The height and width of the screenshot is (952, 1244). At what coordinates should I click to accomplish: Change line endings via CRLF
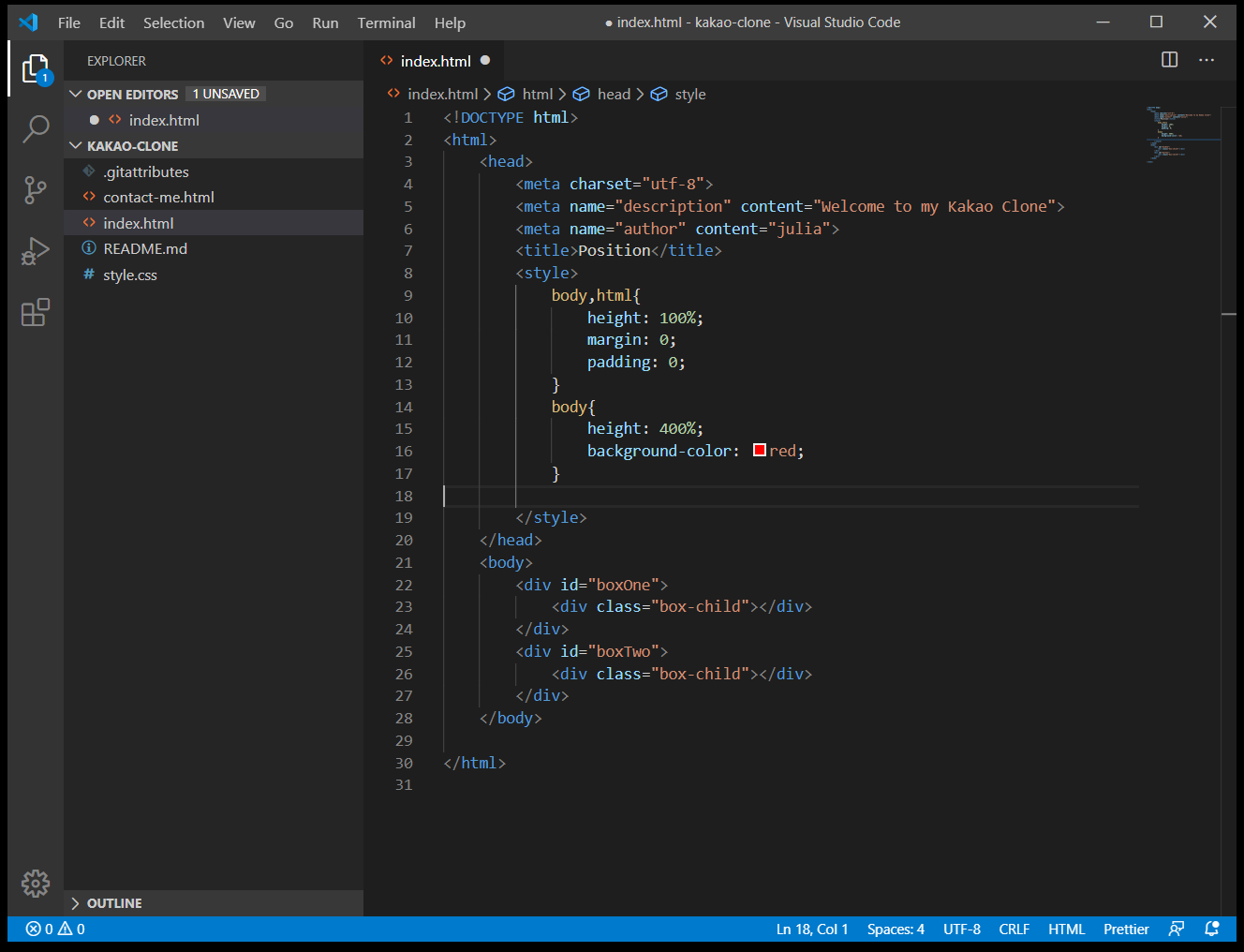(1014, 929)
